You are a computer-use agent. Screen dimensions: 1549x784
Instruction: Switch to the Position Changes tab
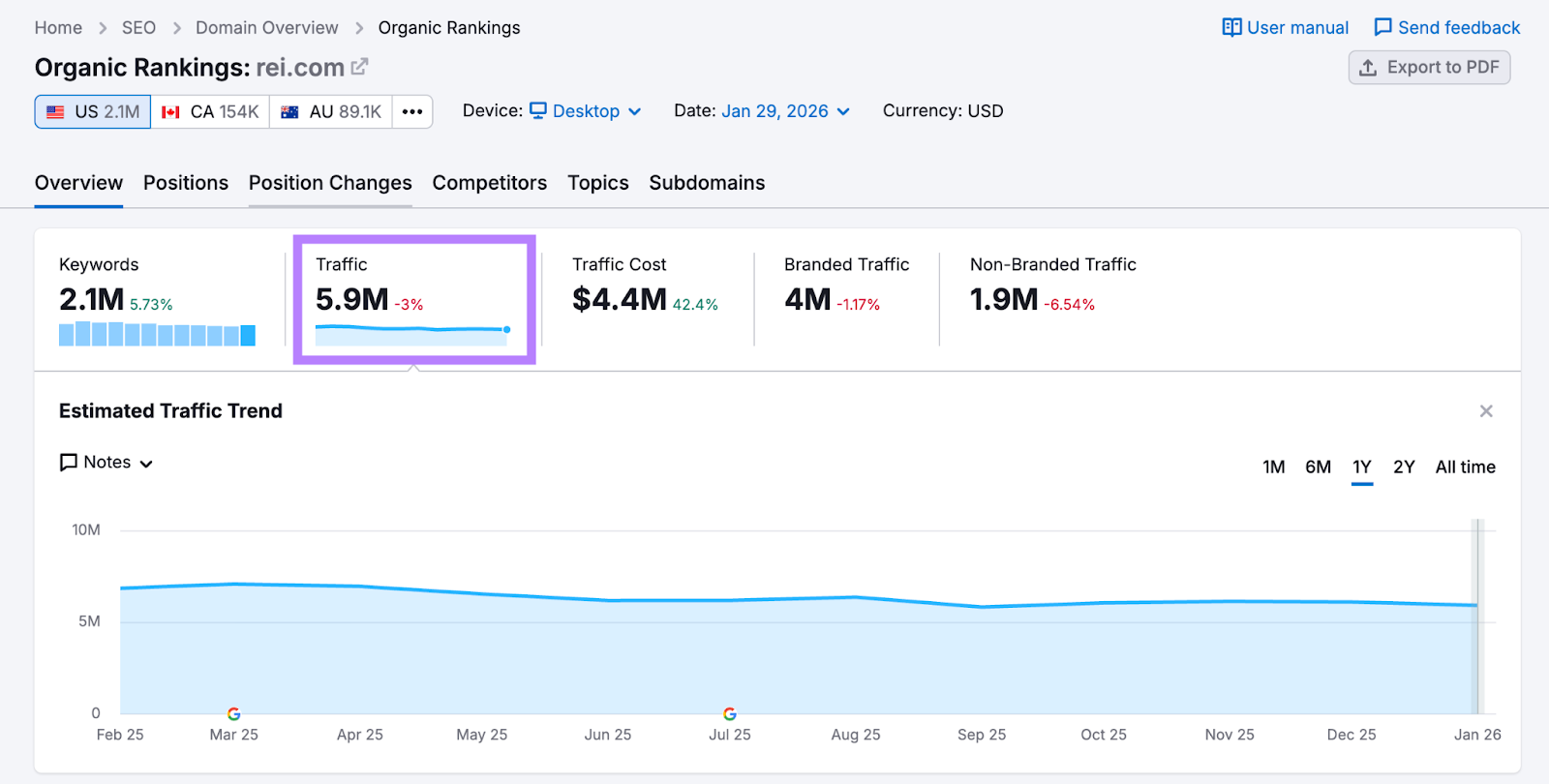[x=330, y=183]
